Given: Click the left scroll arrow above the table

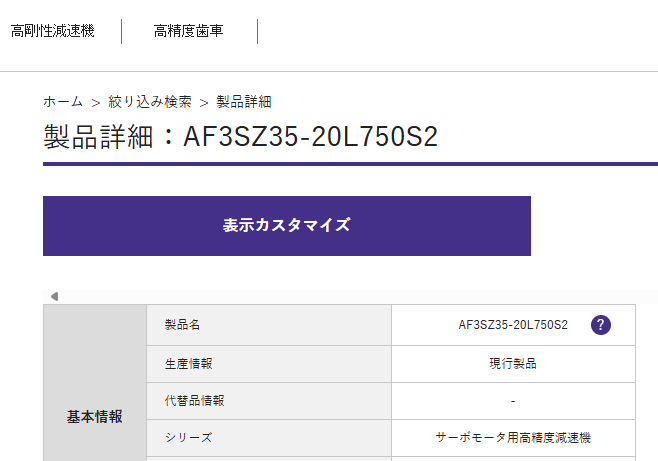Looking at the screenshot, I should [x=54, y=296].
